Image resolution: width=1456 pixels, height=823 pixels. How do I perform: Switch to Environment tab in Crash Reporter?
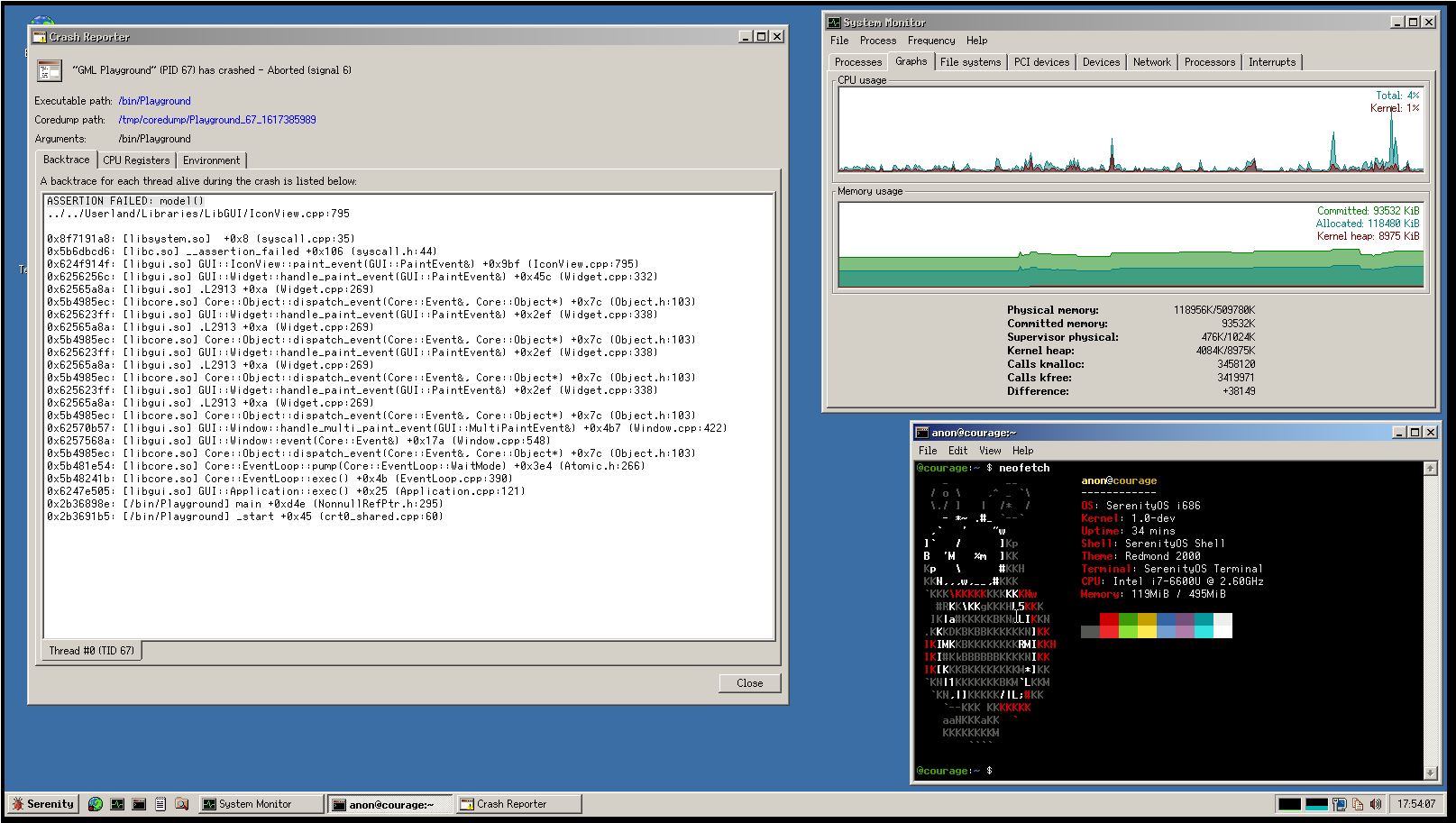click(212, 160)
